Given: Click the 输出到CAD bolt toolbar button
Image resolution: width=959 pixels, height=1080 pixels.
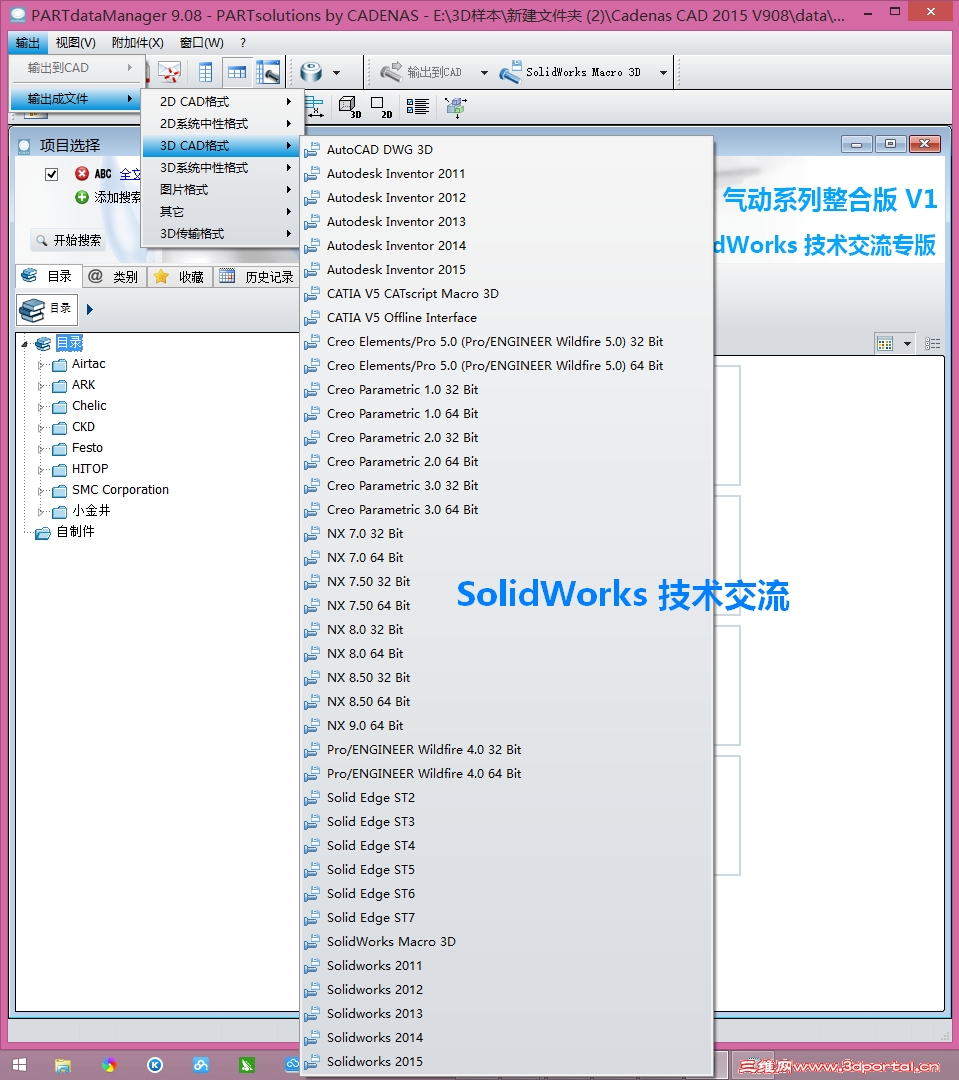Looking at the screenshot, I should point(420,72).
